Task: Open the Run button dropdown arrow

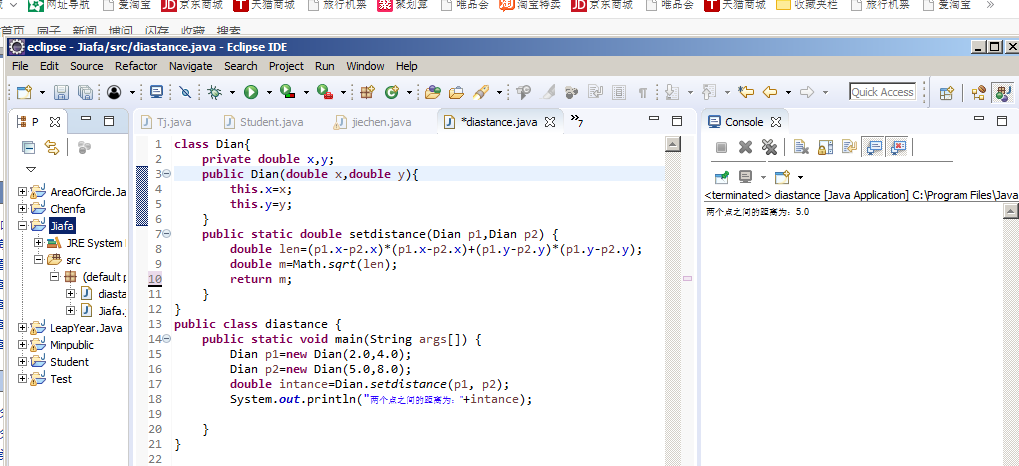Action: [268, 92]
